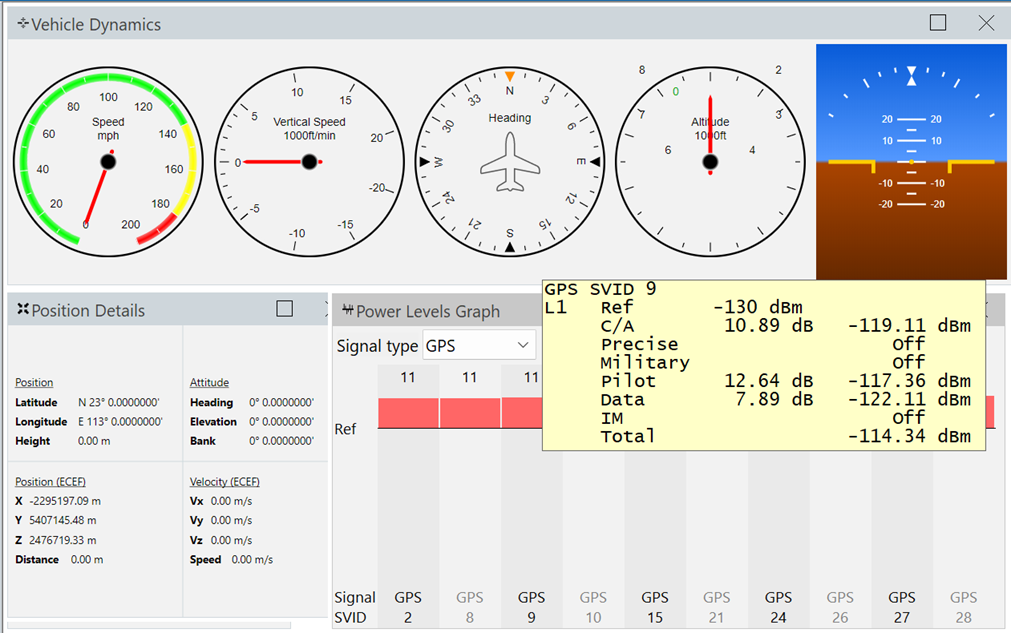Viewport: 1011px width, 633px height.
Task: Select GPS SVID 27 column label
Action: (902, 607)
